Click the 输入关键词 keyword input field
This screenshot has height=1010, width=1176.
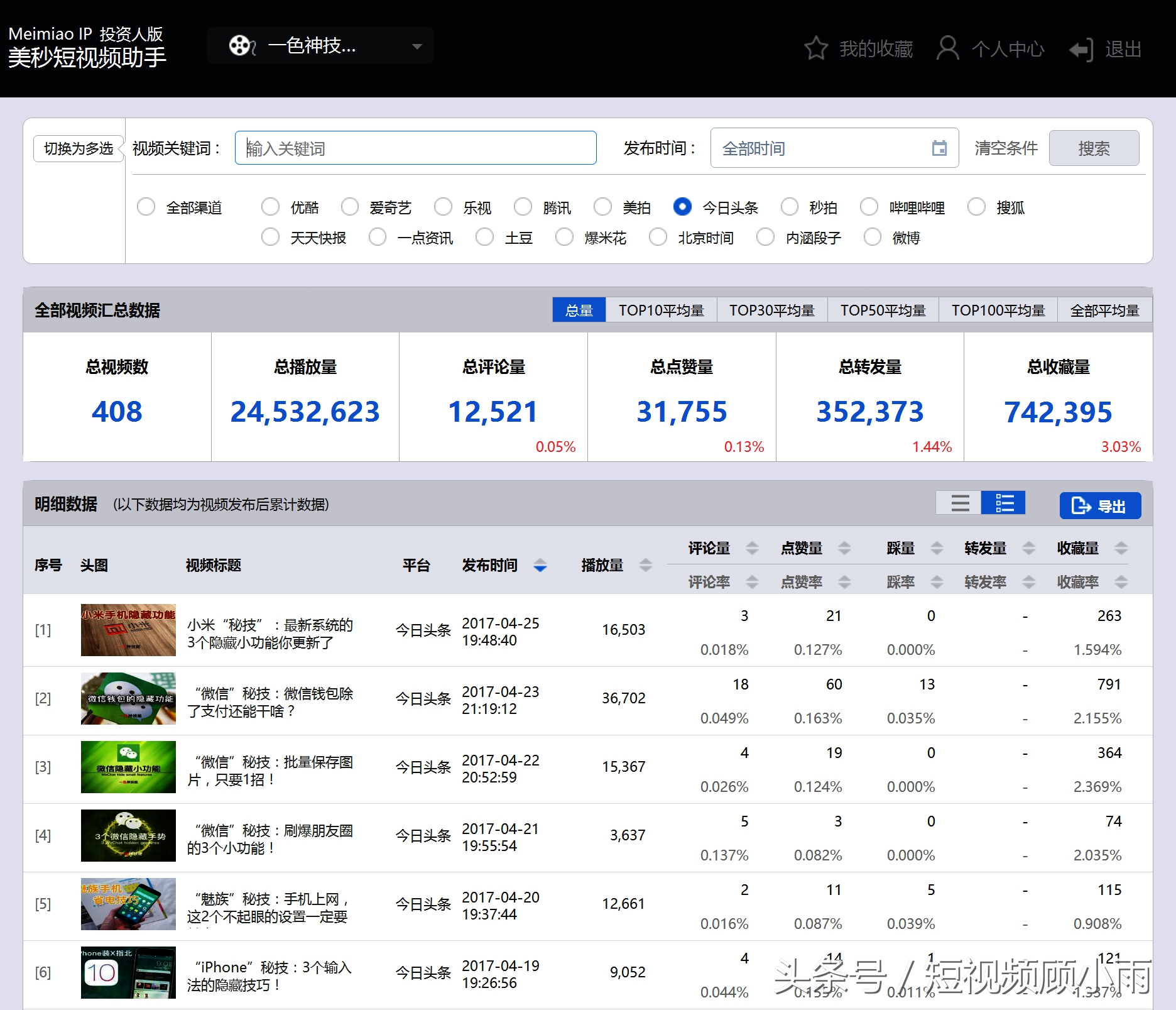pos(415,148)
